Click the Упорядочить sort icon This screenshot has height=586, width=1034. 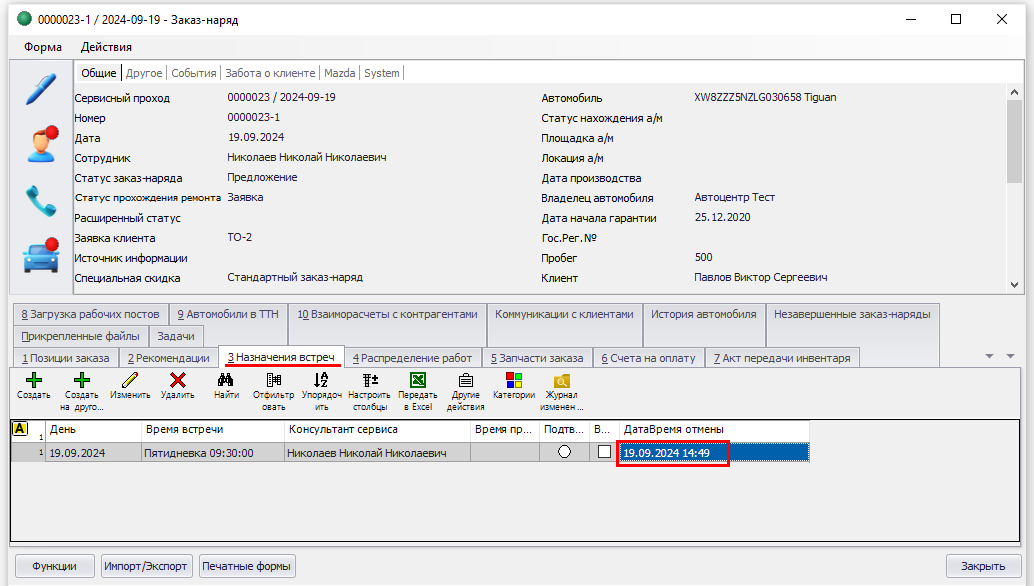(321, 381)
